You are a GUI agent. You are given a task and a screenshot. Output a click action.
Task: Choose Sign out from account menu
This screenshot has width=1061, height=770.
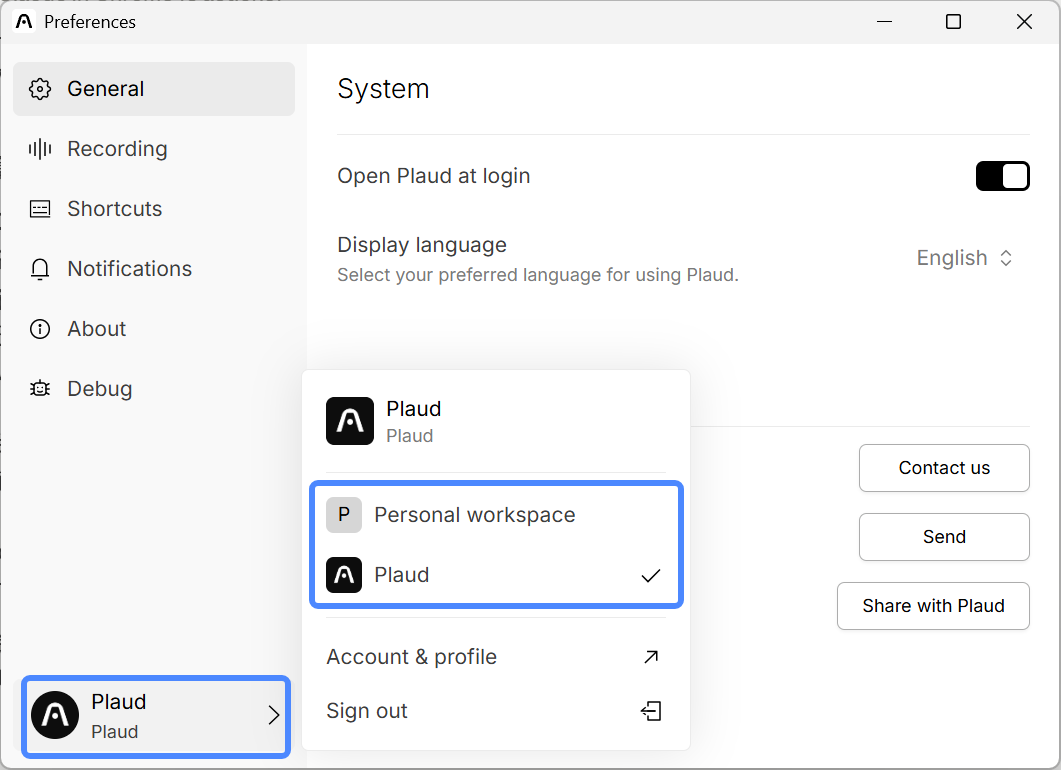point(496,711)
